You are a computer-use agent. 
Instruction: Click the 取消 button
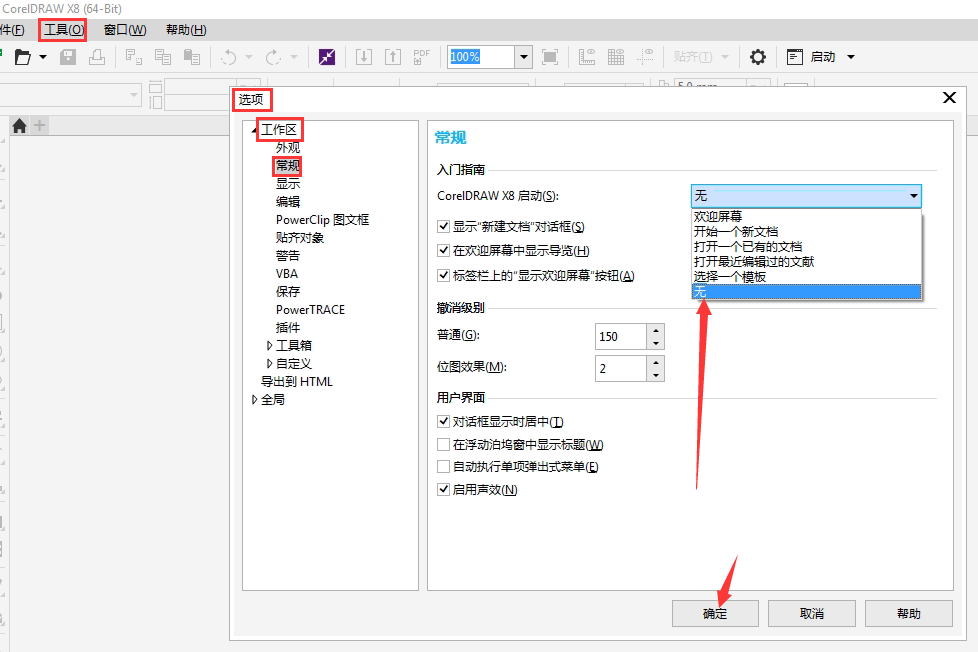tap(811, 613)
